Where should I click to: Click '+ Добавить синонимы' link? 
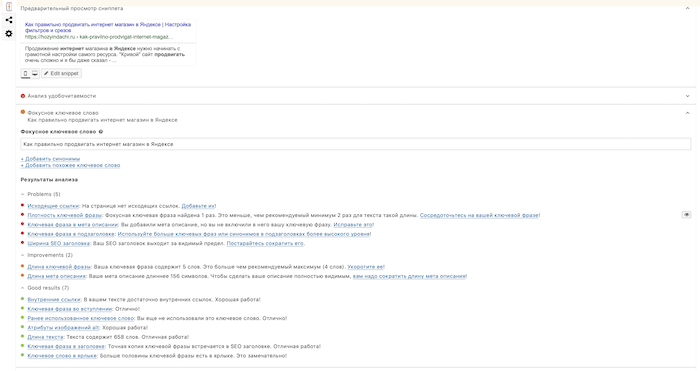coord(50,159)
